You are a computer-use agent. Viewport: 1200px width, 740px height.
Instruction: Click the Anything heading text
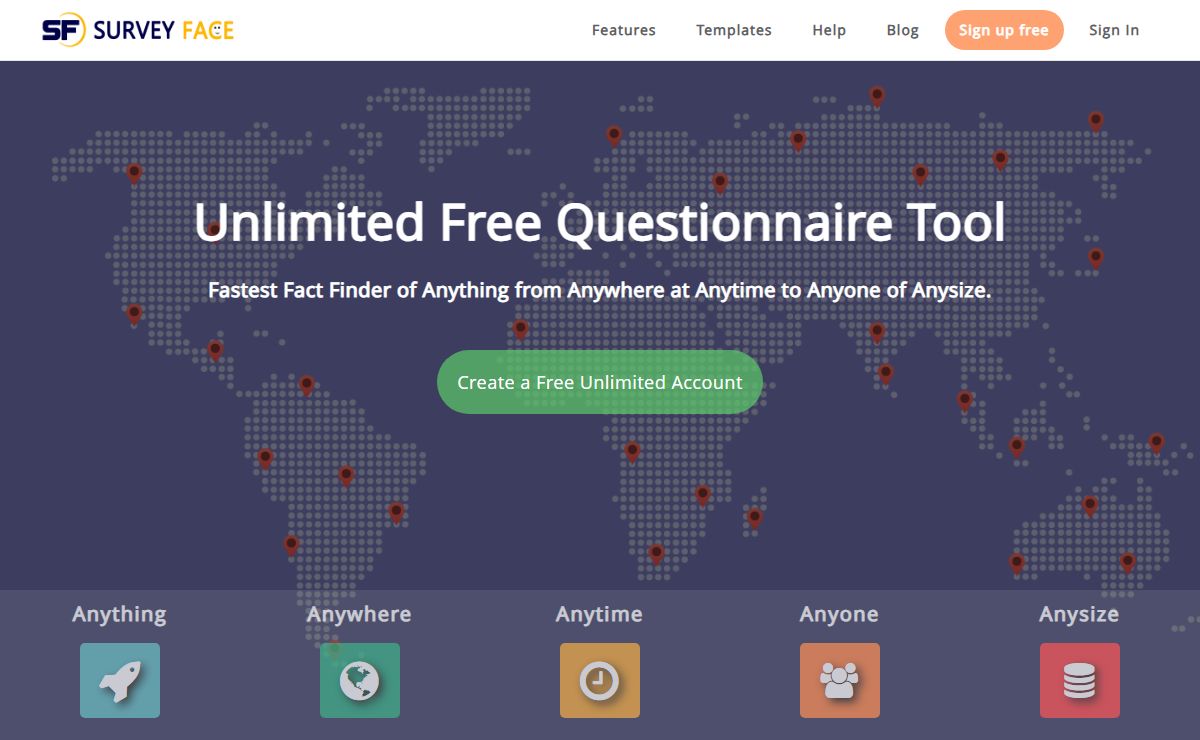(x=119, y=614)
